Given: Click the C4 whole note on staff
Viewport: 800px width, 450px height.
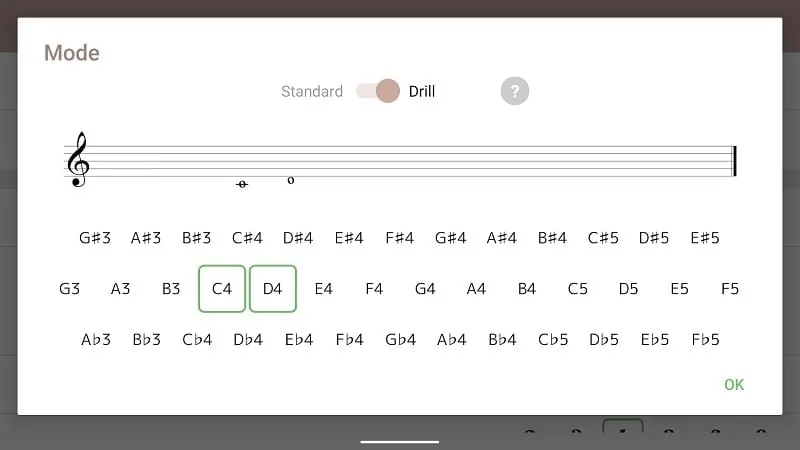Looking at the screenshot, I should (242, 184).
